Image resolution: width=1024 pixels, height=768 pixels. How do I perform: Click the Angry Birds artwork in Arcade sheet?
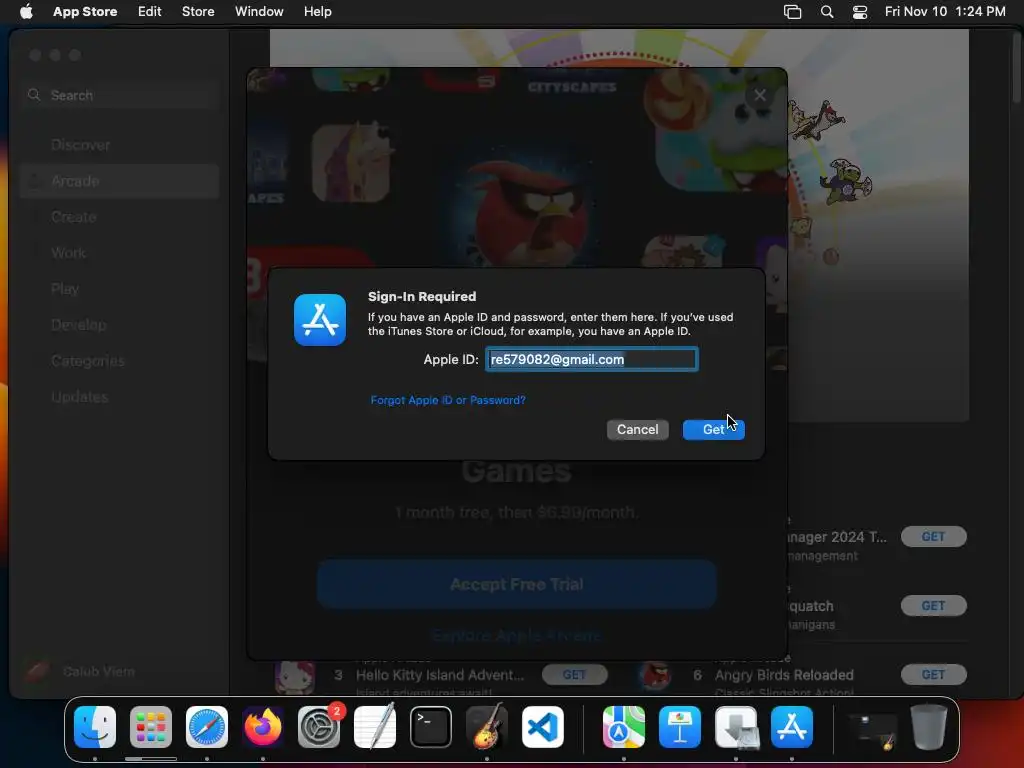coord(529,212)
